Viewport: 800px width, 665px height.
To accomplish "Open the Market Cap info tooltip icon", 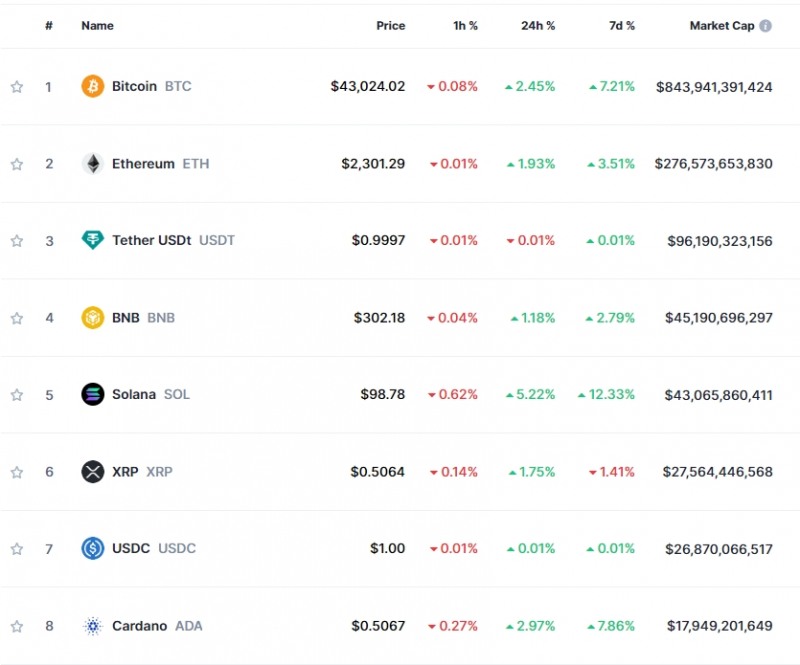I will (x=766, y=26).
